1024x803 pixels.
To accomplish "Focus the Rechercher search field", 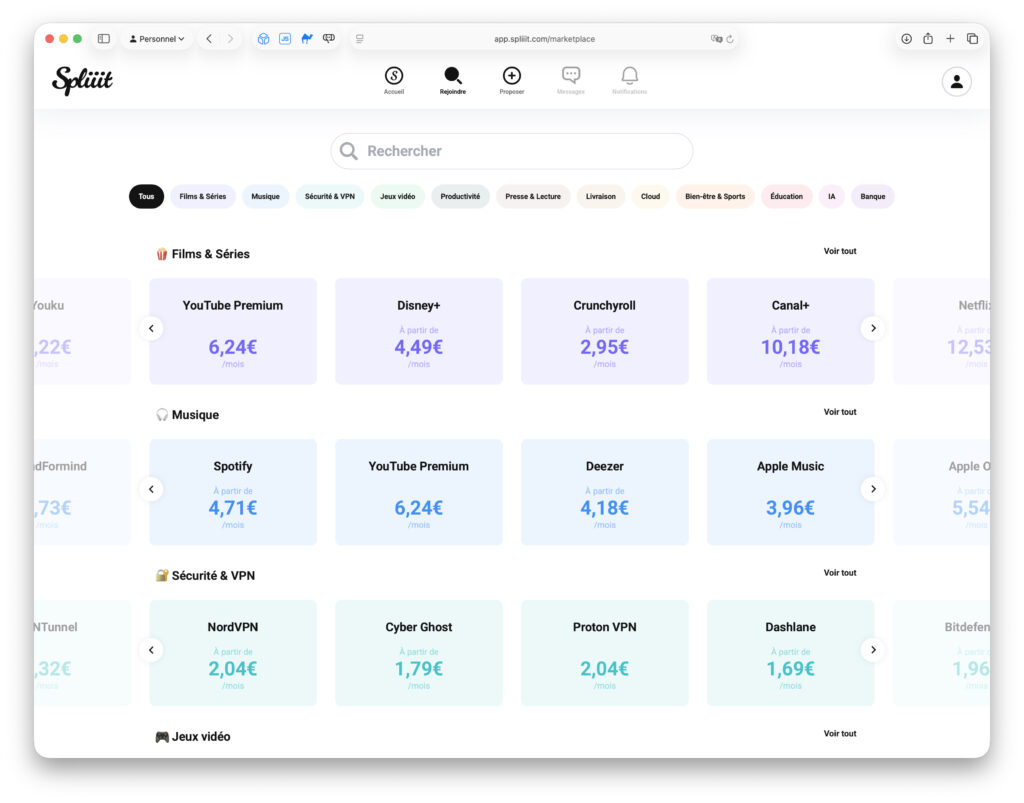I will point(511,151).
